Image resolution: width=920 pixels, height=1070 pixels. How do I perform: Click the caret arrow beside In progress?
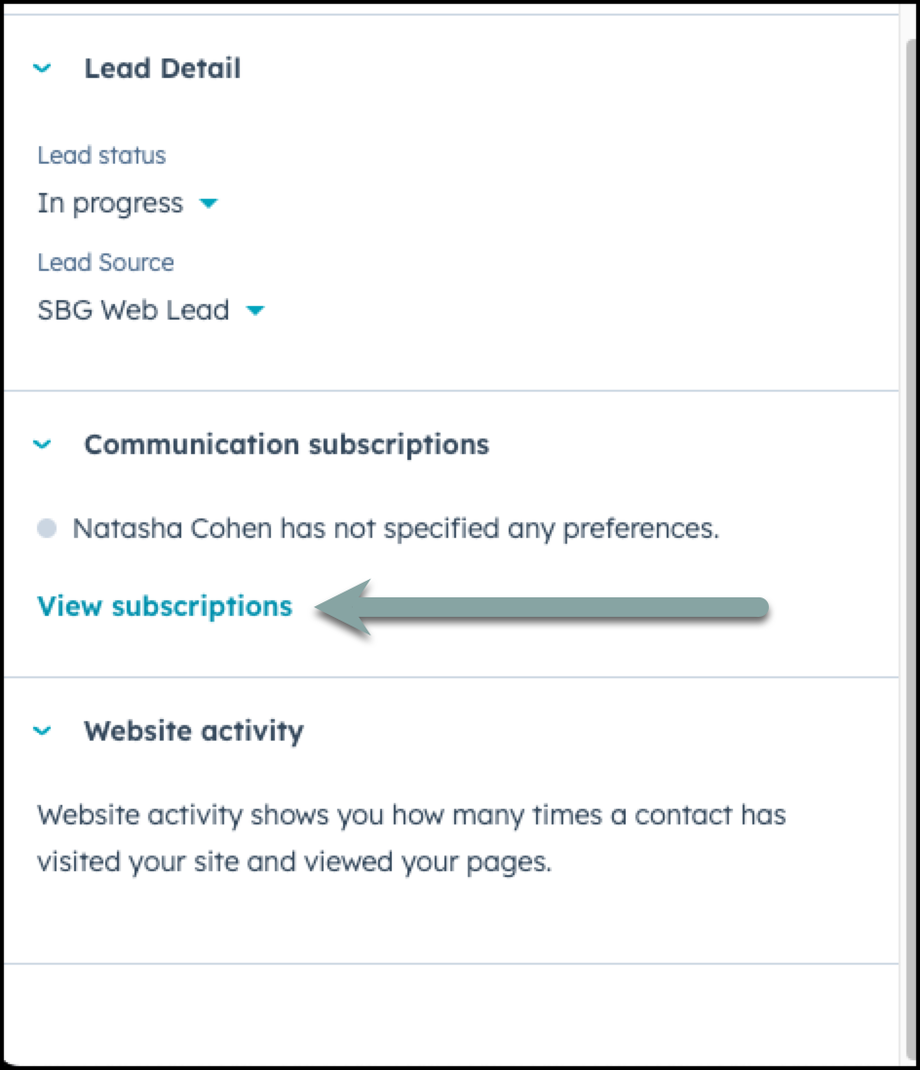click(x=208, y=204)
